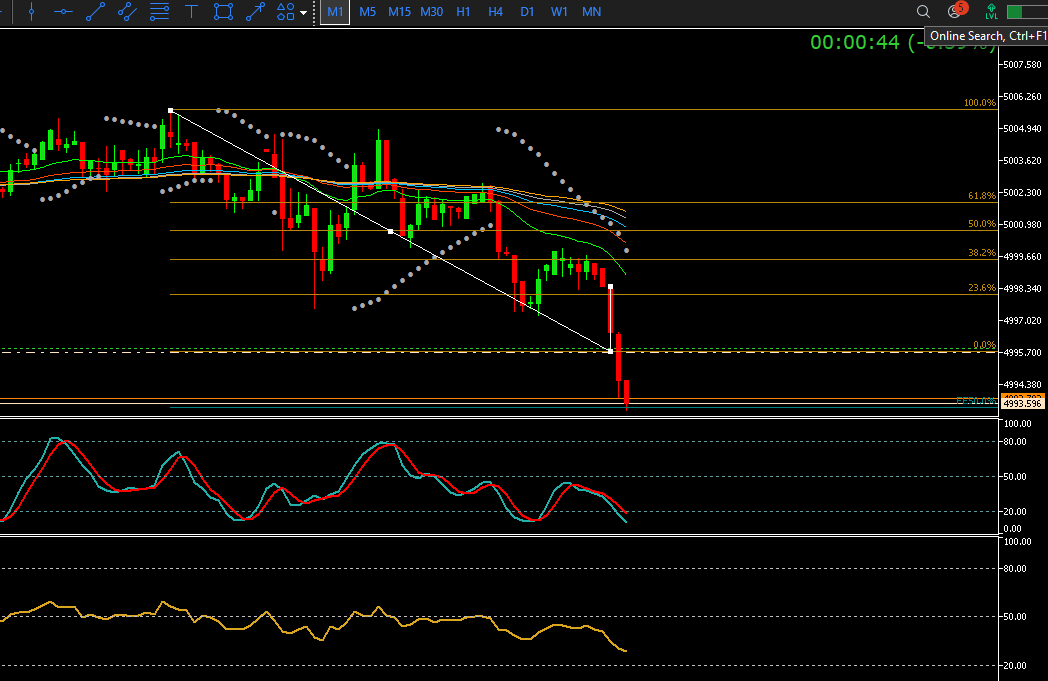Image resolution: width=1048 pixels, height=681 pixels.
Task: Select the D1 daily timeframe
Action: (x=527, y=12)
